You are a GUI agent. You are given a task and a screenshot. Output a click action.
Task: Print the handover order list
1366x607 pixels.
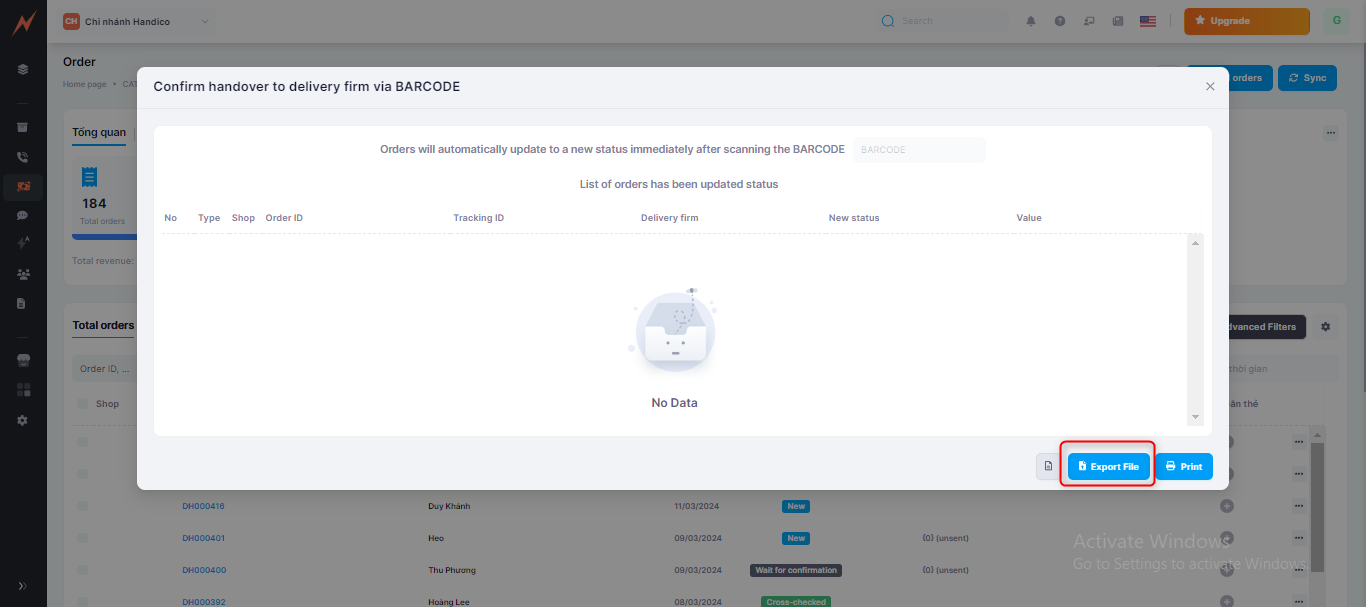point(1184,467)
